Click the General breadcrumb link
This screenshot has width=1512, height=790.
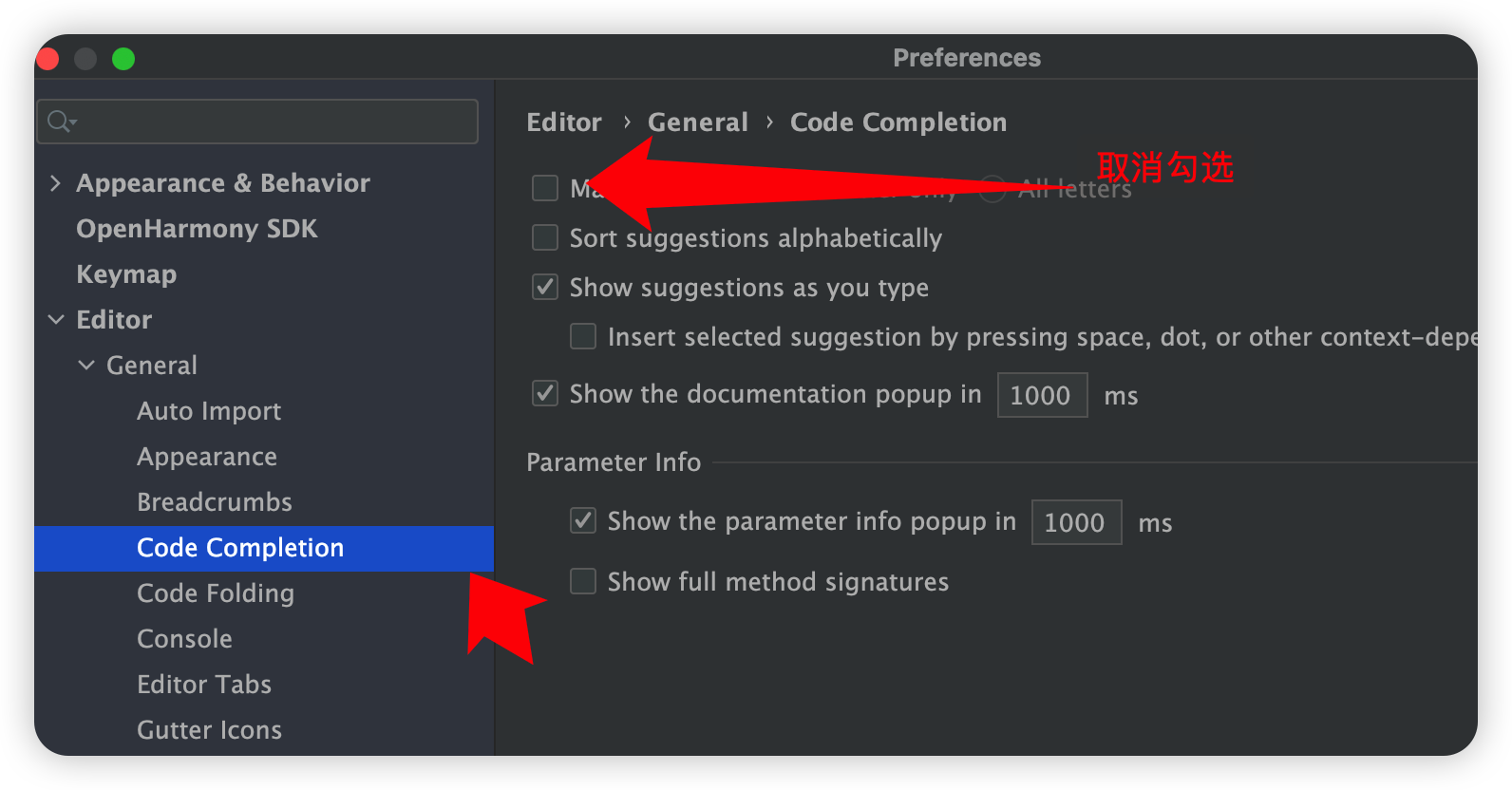(x=697, y=122)
